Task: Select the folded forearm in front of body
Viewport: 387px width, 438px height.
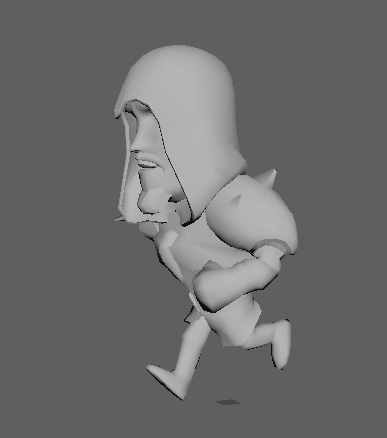Action: pyautogui.click(x=233, y=282)
